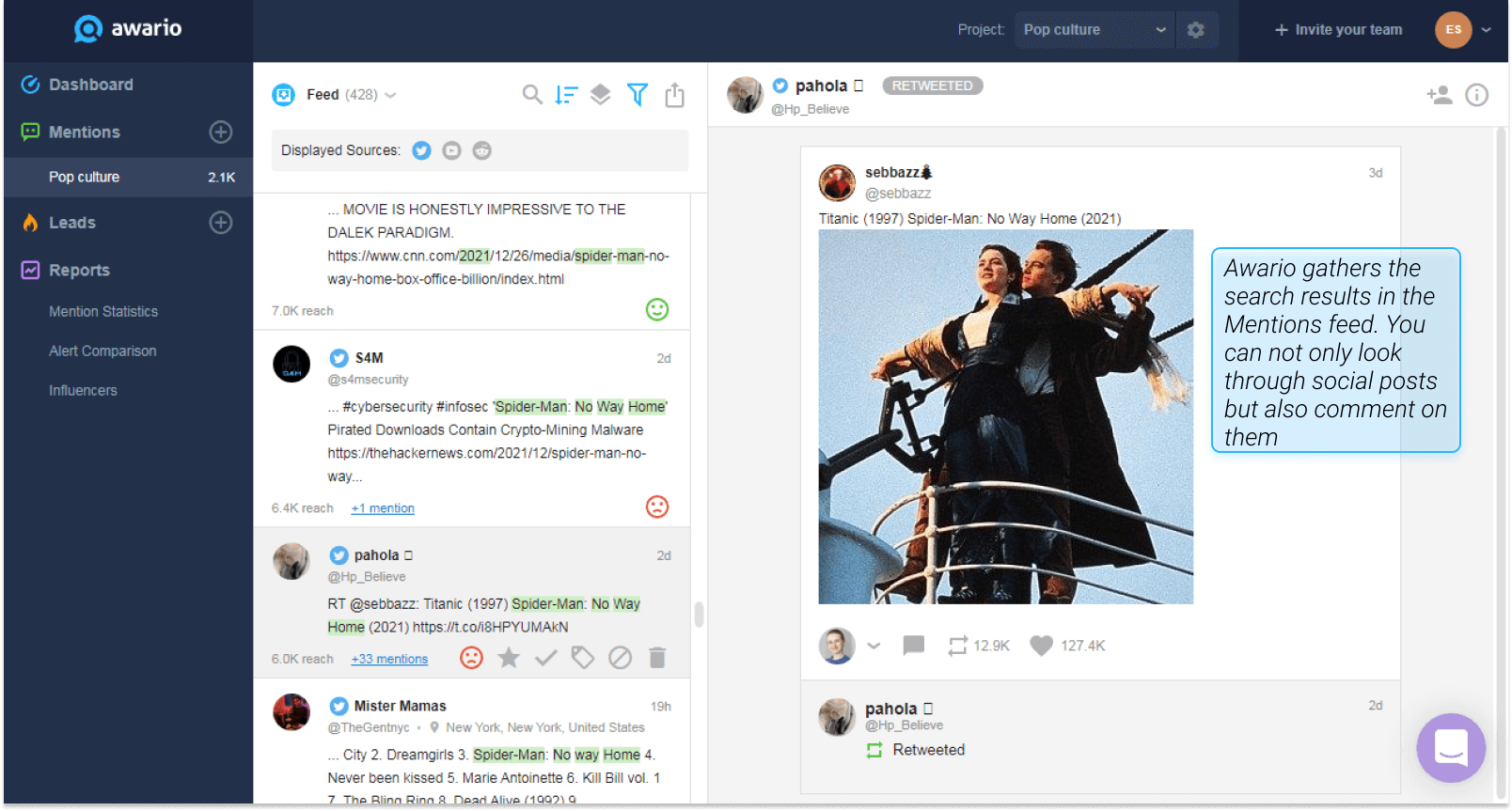The width and height of the screenshot is (1512, 811).
Task: Open the feed sort options
Action: point(566,95)
